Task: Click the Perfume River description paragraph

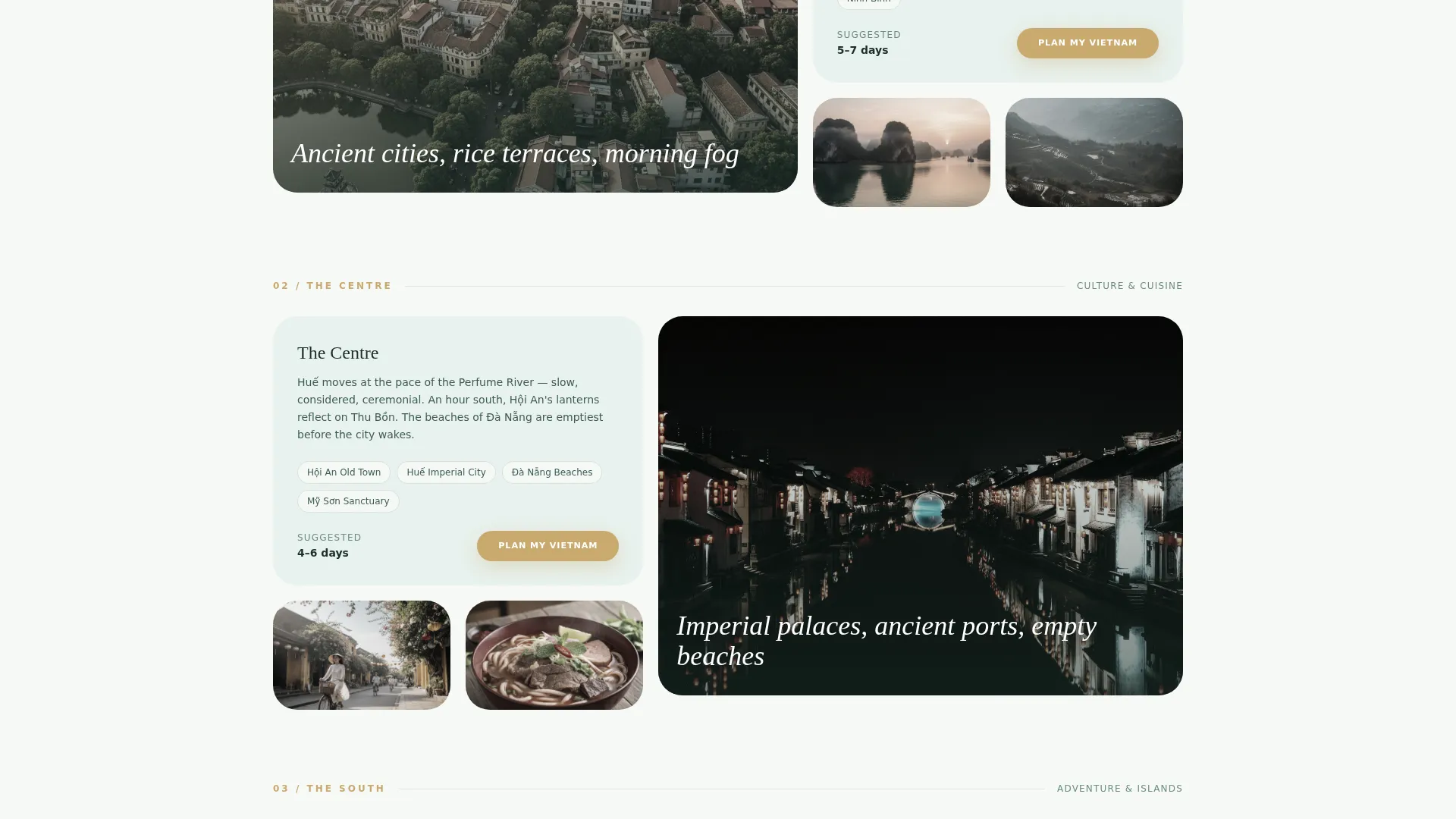Action: [x=450, y=409]
